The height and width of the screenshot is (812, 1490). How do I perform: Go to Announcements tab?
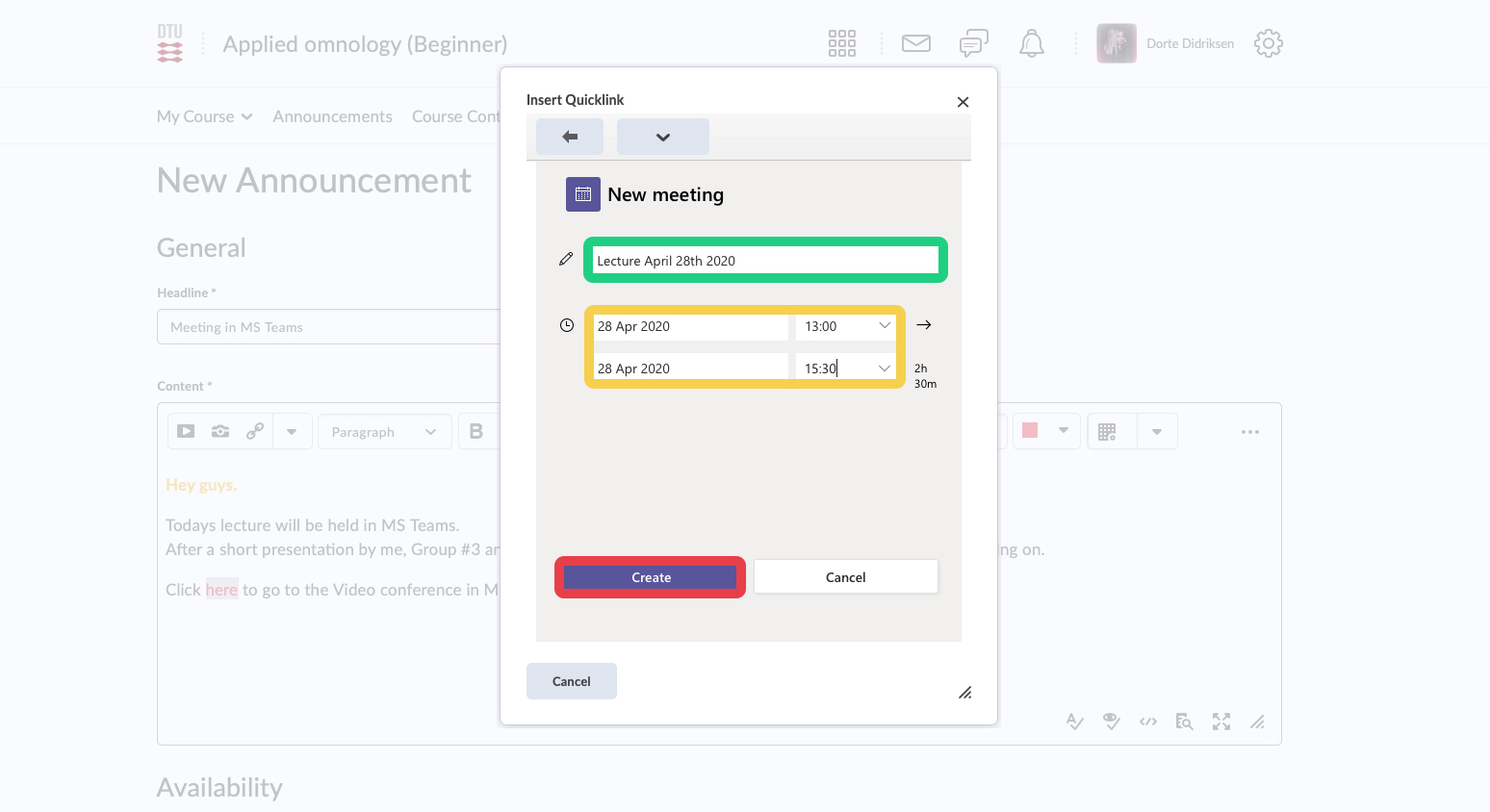[x=332, y=116]
